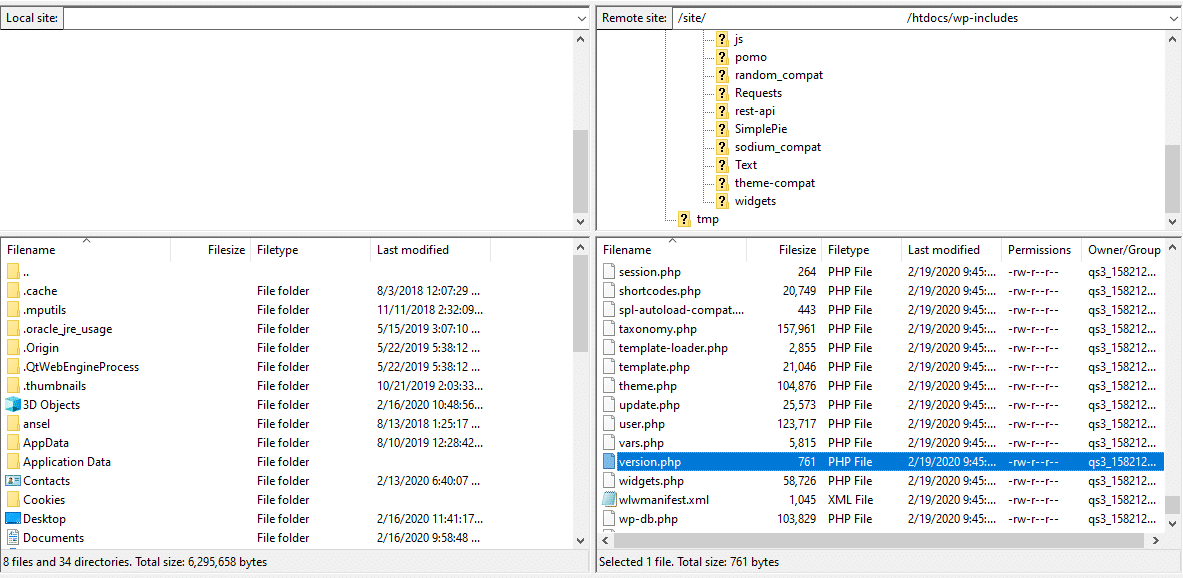The image size is (1183, 578).
Task: Click the question-mark icon beside SimplePie
Action: tap(721, 129)
